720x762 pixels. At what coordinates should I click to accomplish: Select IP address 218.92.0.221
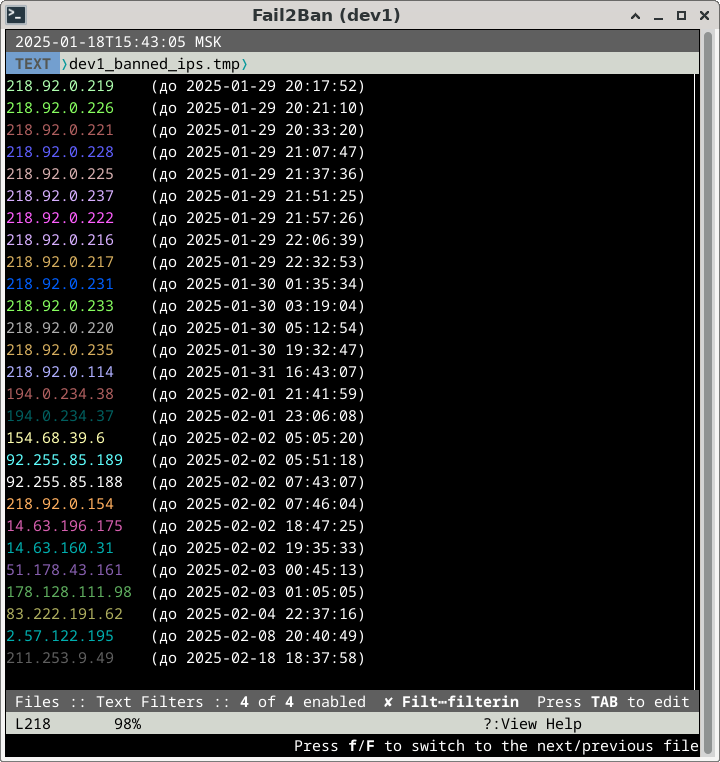pyautogui.click(x=60, y=130)
